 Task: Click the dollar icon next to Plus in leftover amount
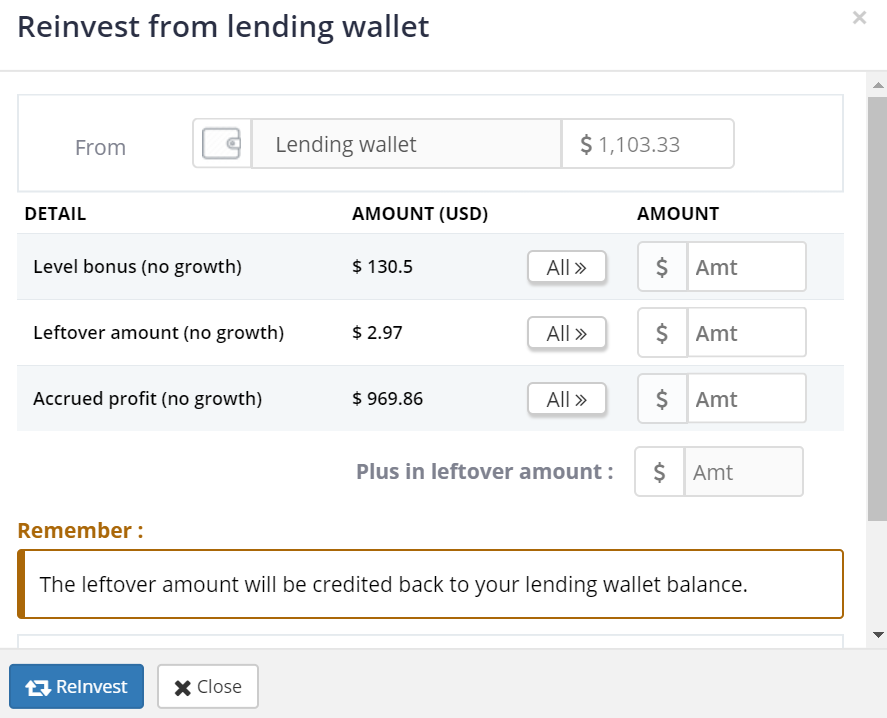click(660, 471)
